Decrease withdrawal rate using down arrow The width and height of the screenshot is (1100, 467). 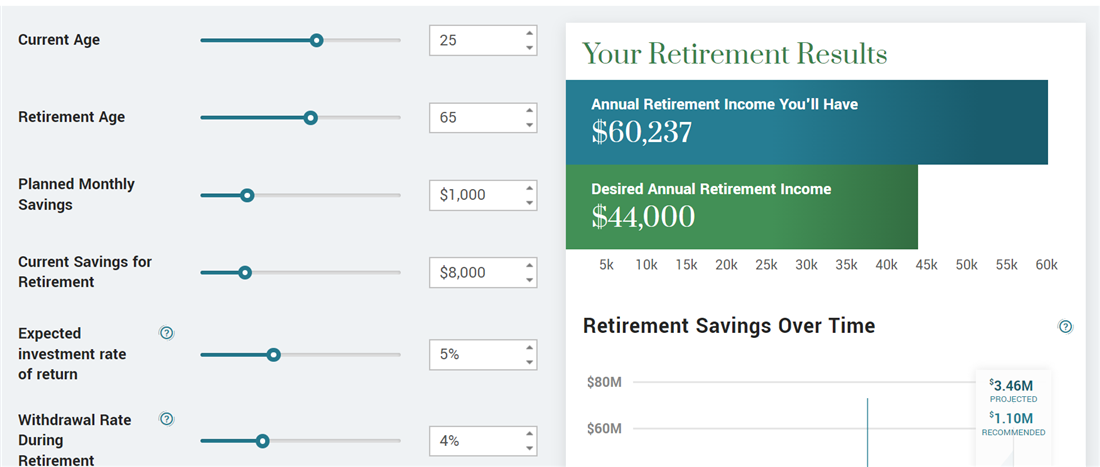pos(529,449)
